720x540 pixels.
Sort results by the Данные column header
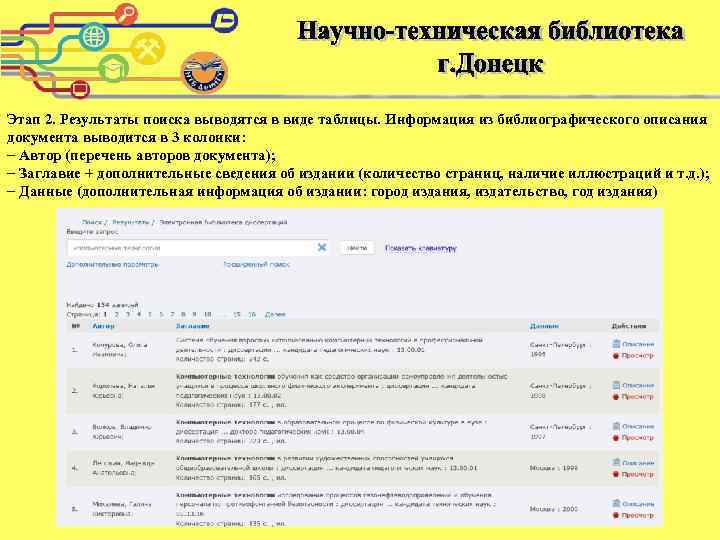click(x=544, y=326)
